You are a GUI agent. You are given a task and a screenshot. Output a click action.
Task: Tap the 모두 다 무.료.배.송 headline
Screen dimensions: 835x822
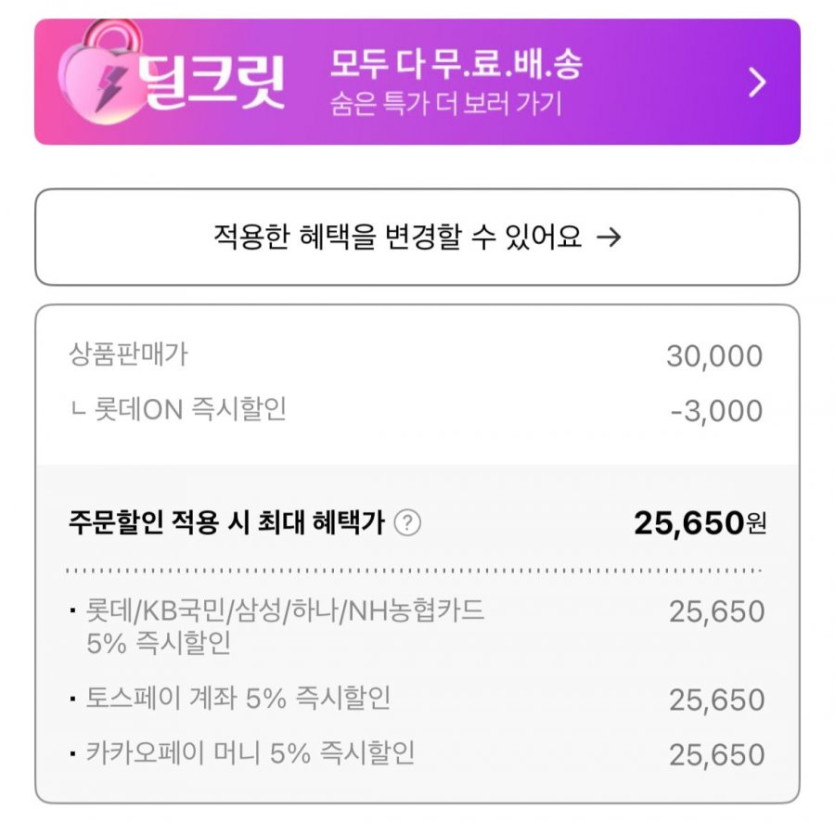455,66
